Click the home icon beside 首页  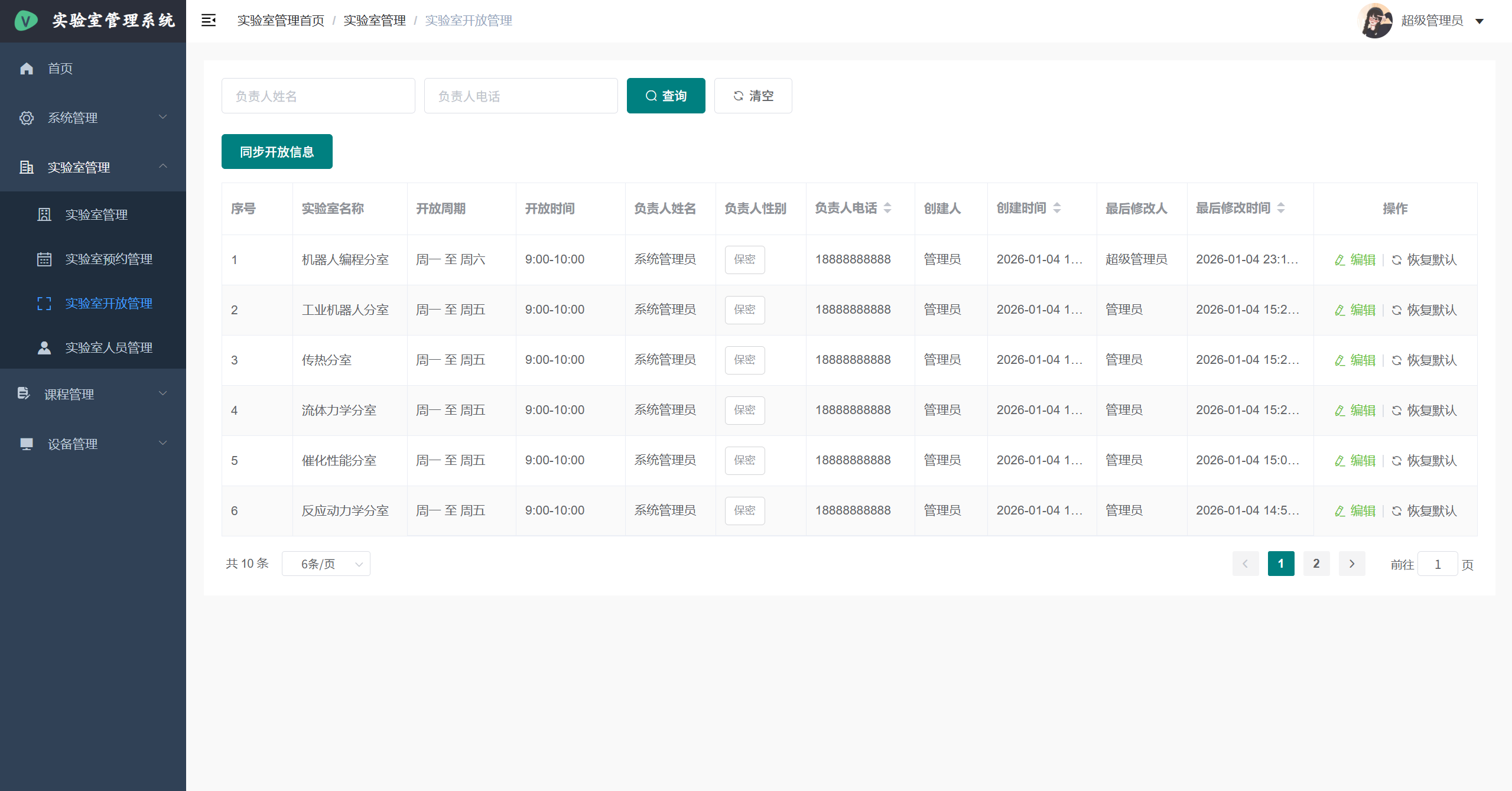pyautogui.click(x=27, y=69)
